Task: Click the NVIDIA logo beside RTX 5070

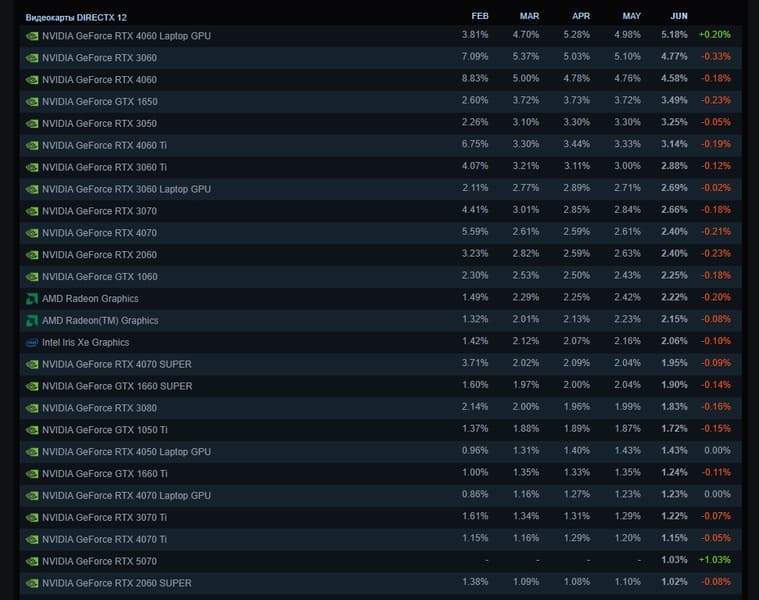Action: 32,561
